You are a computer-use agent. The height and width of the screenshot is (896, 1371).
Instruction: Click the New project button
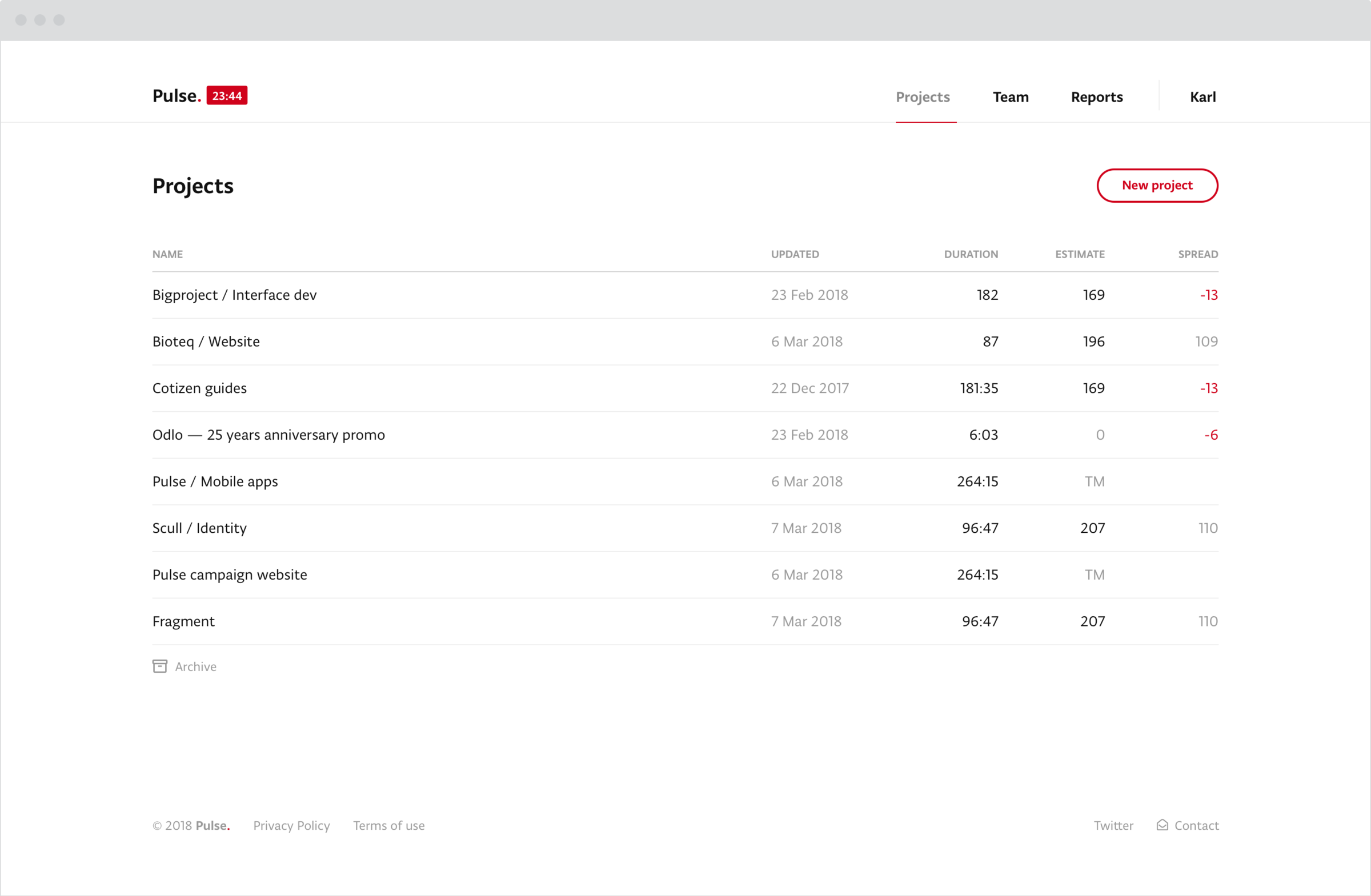coord(1157,186)
